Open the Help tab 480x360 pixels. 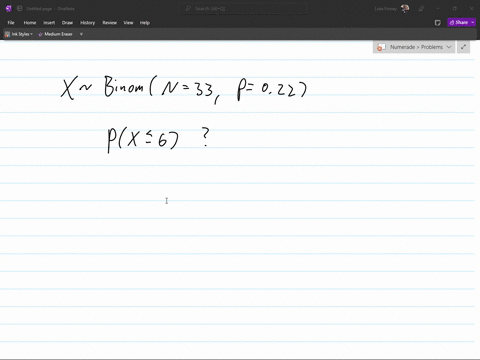[145, 23]
